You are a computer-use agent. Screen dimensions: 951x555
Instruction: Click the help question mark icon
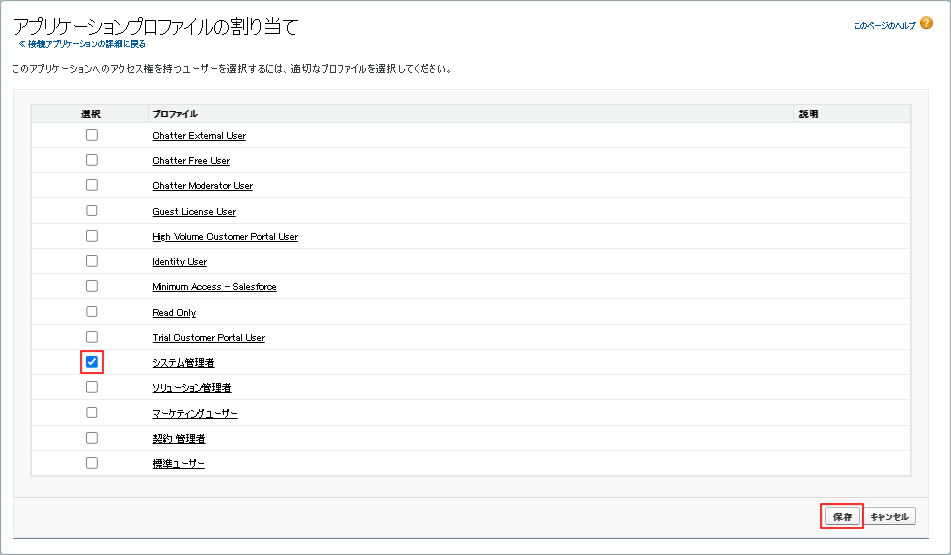[x=926, y=23]
